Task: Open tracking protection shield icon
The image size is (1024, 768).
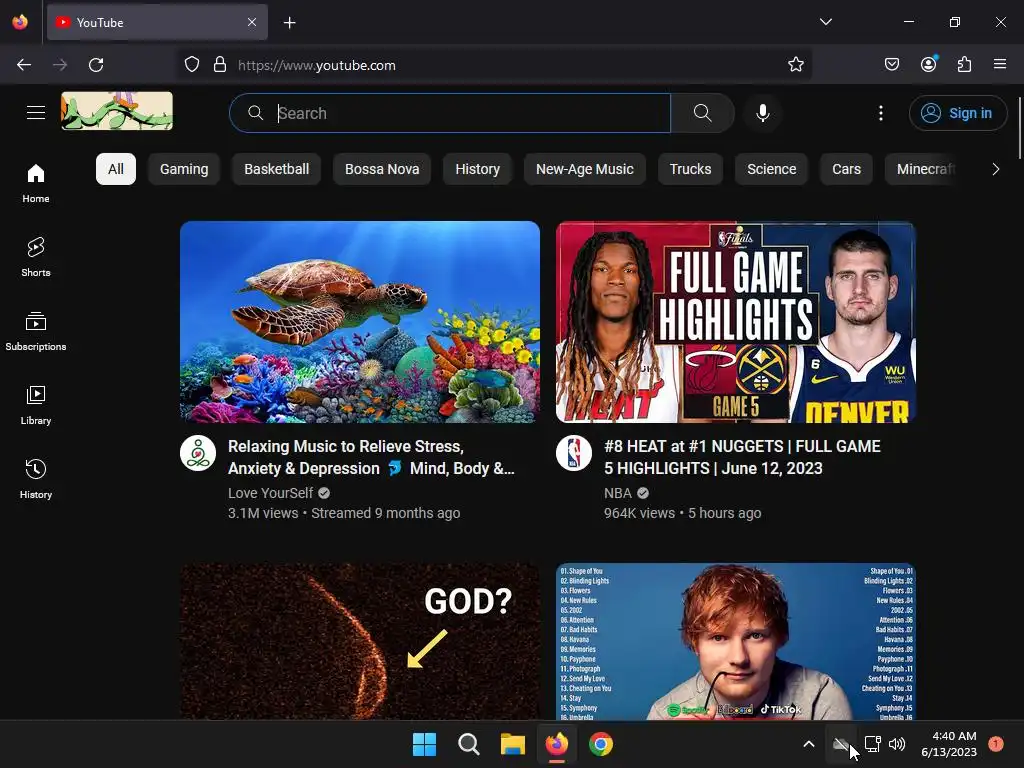Action: click(191, 65)
